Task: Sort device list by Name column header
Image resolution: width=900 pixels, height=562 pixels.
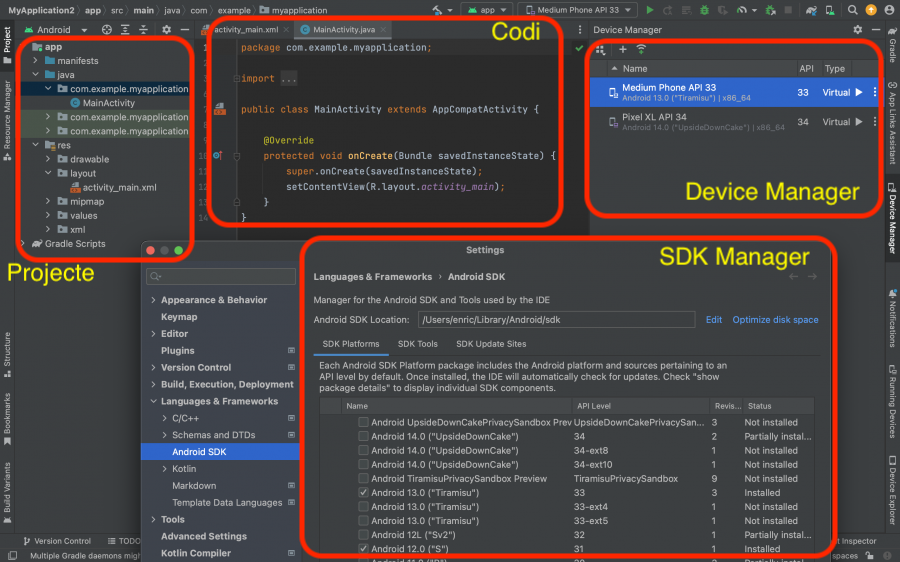Action: pos(634,68)
